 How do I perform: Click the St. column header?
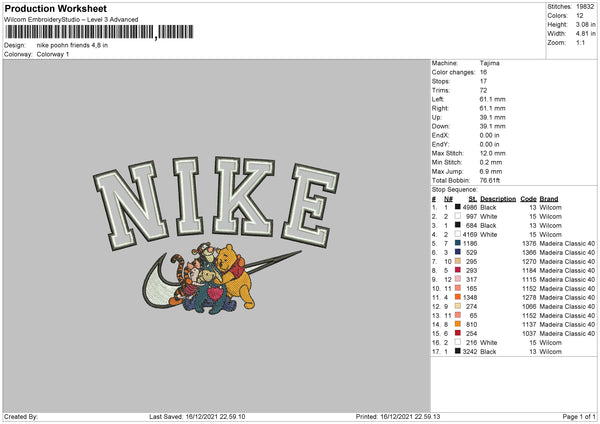click(x=473, y=199)
